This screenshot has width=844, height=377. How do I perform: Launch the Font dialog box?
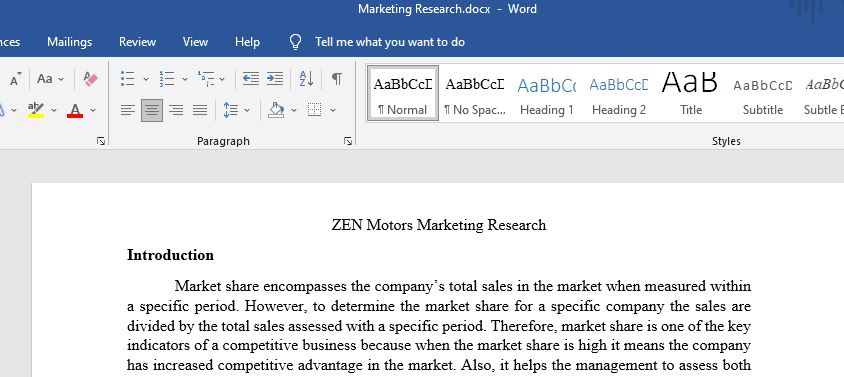[x=101, y=141]
